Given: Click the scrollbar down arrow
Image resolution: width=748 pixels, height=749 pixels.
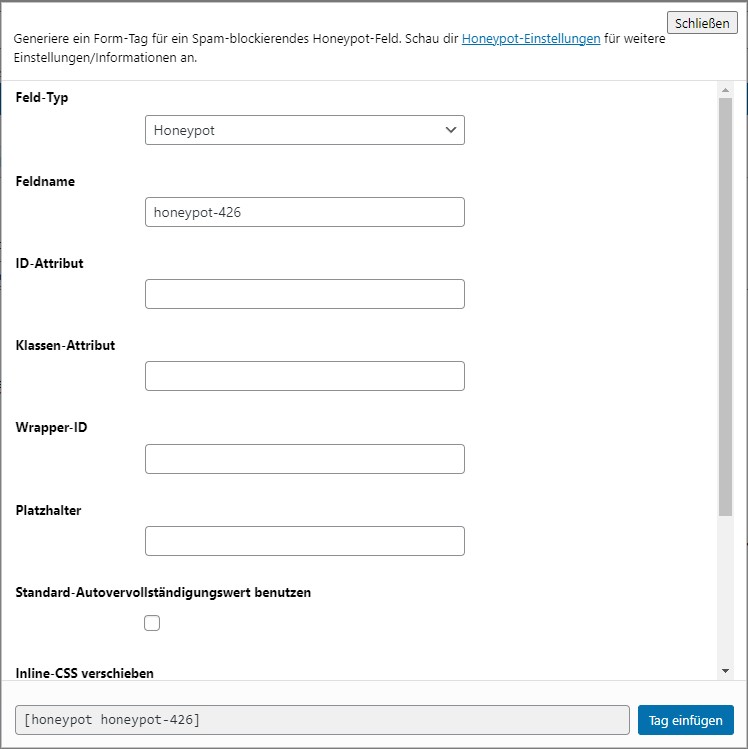Looking at the screenshot, I should click(726, 670).
